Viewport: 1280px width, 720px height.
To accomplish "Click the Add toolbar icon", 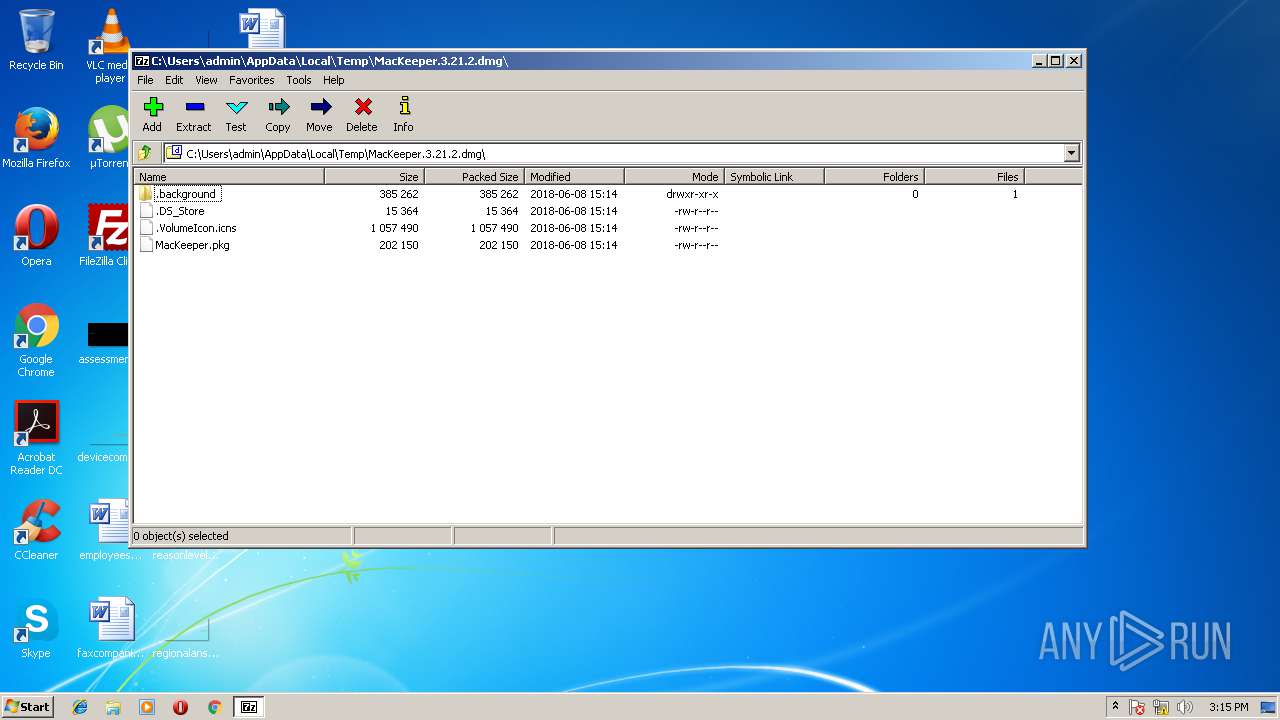I will (152, 114).
